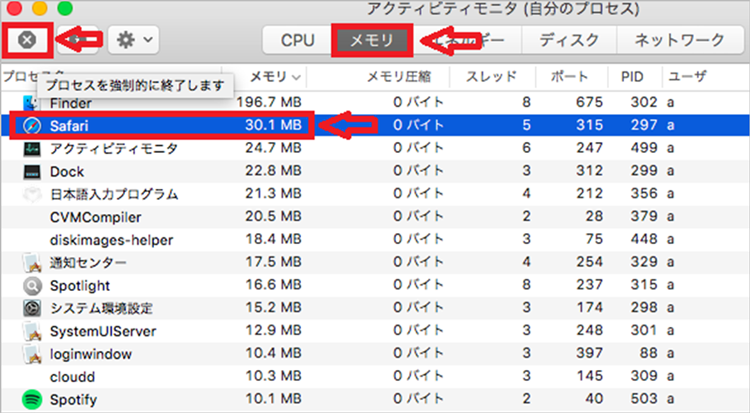Screen dimensions: 750x413
Task: Click the アクティビティモニタ process icon
Action: click(x=32, y=148)
